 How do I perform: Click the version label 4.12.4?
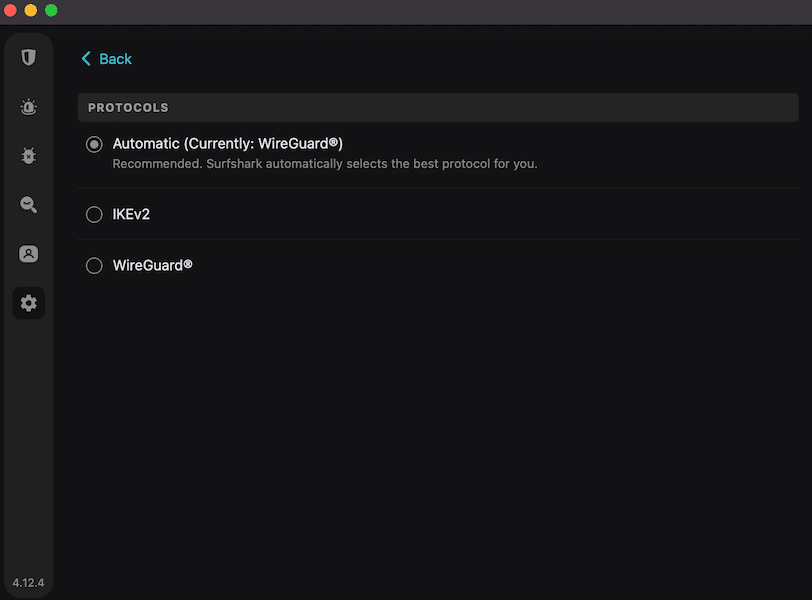28,582
